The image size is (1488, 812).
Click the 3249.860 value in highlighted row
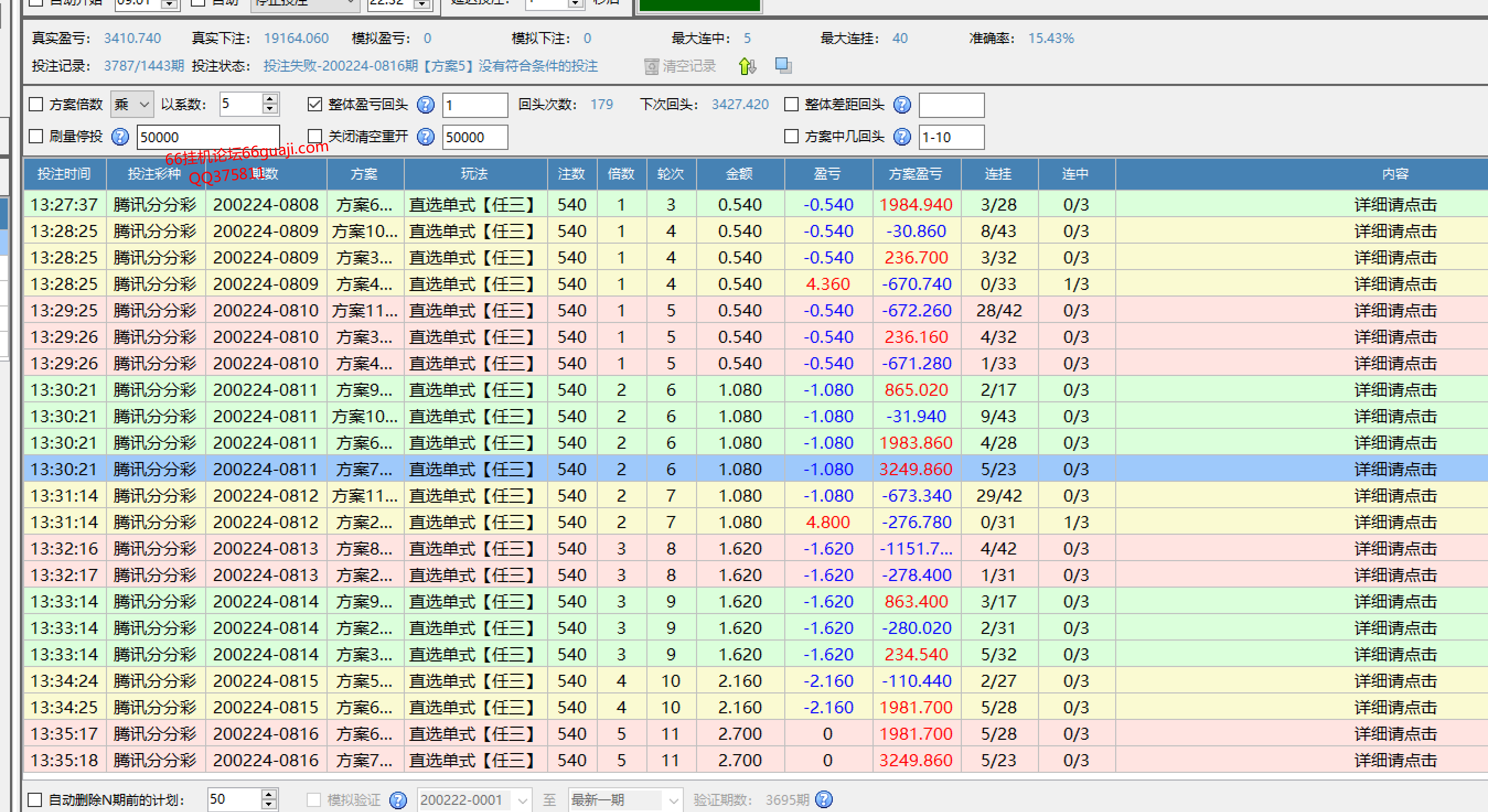click(916, 469)
